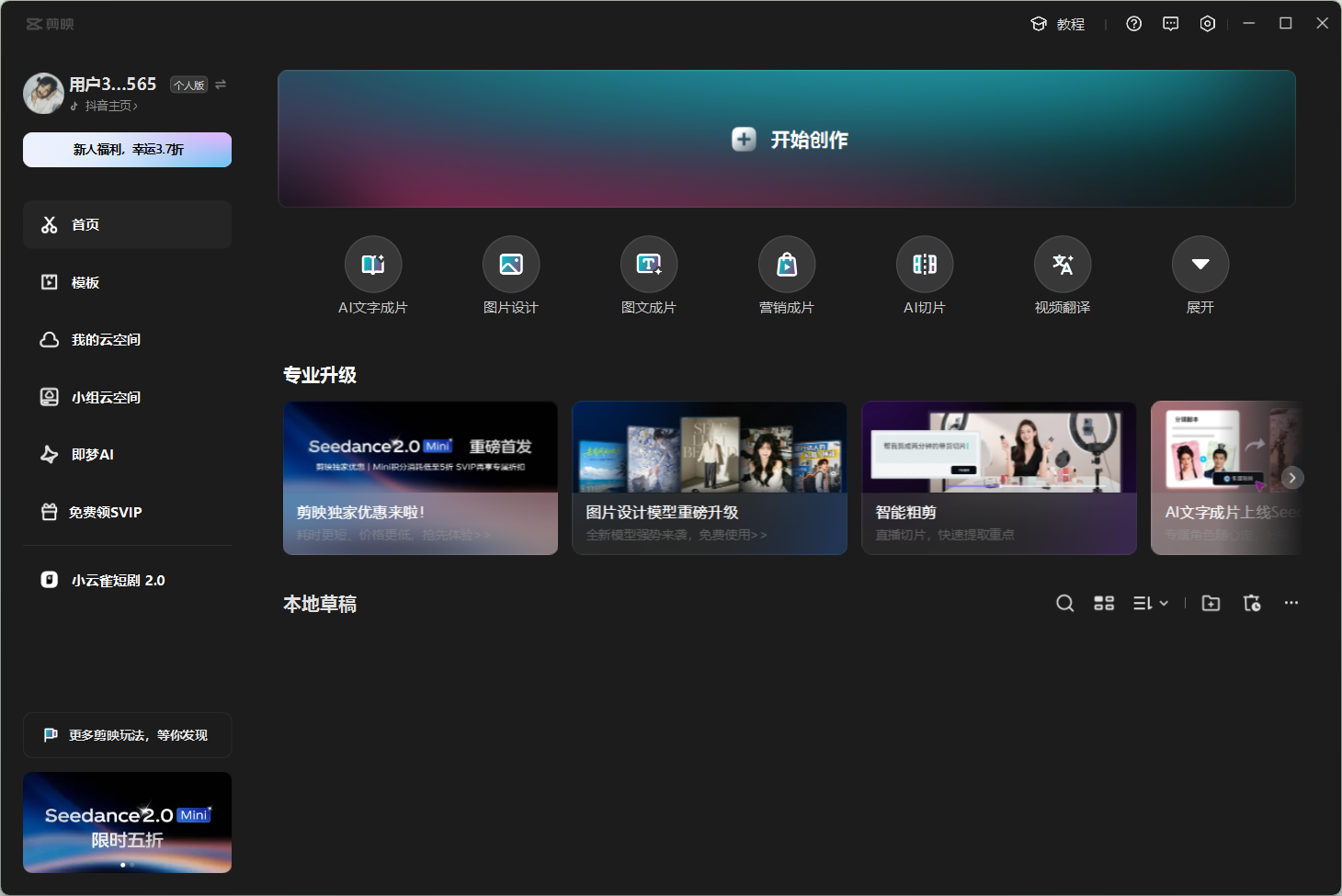The image size is (1342, 896).
Task: Open the 教程 tutorial link
Action: [x=1058, y=24]
